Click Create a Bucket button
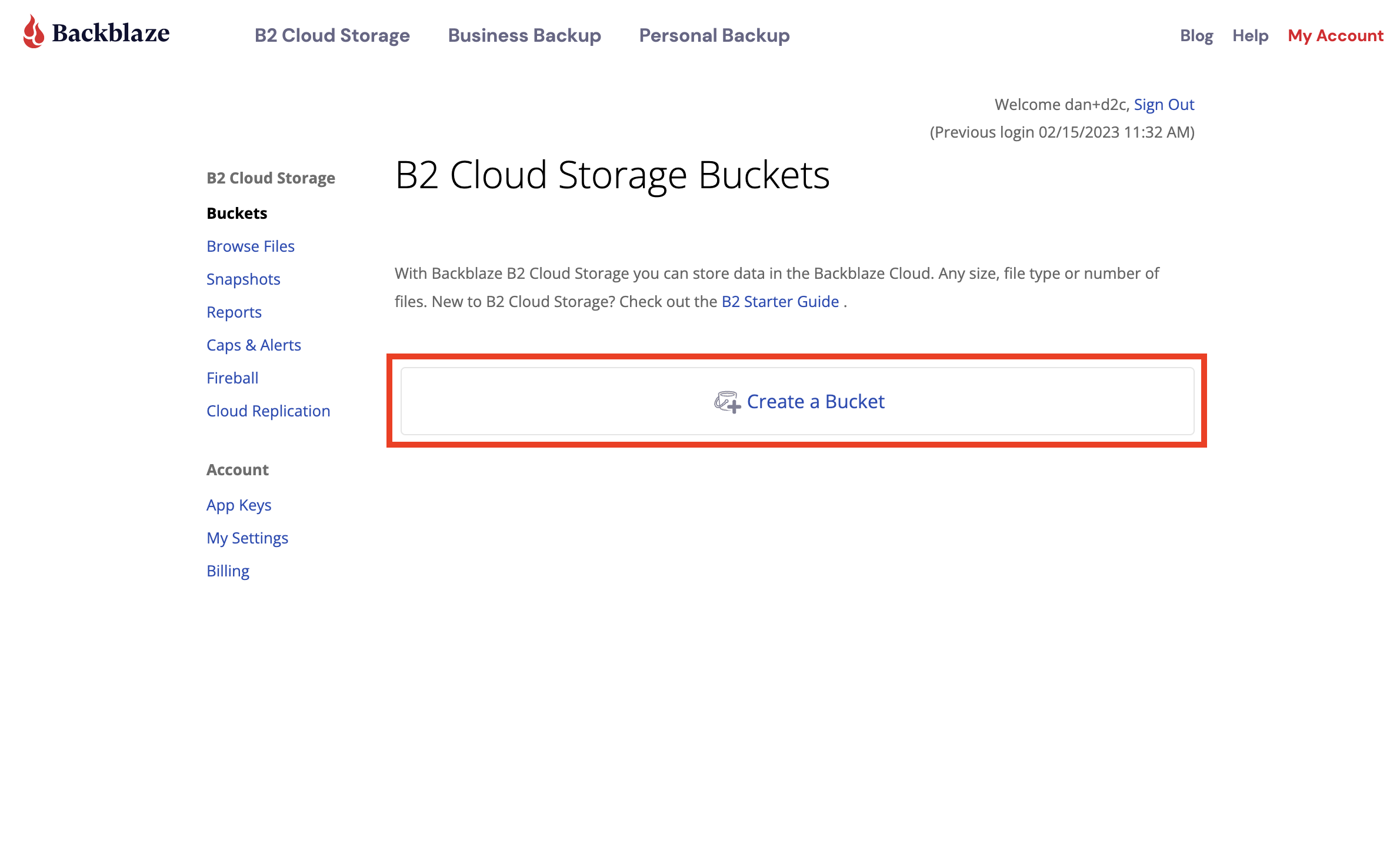 (797, 401)
